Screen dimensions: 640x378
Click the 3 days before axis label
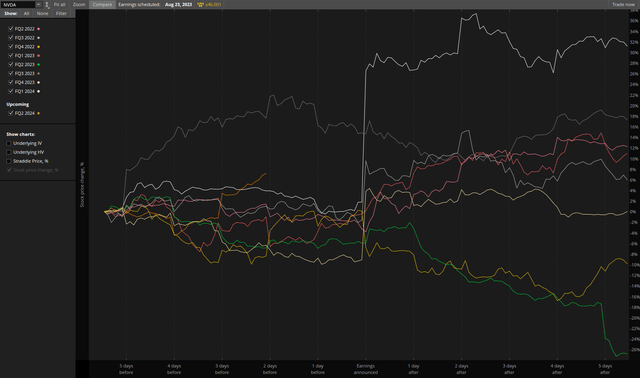point(222,369)
